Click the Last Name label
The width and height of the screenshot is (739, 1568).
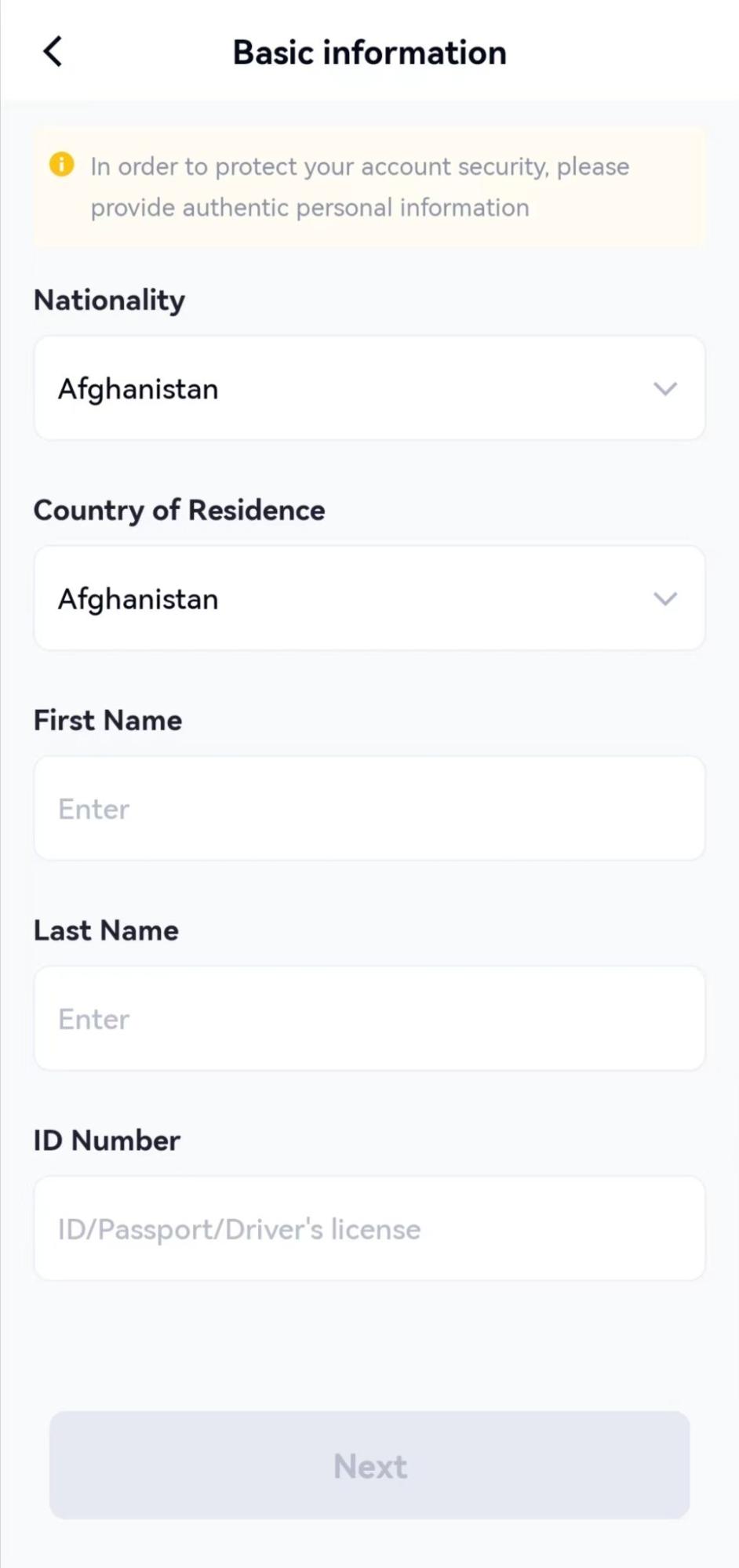coord(106,930)
